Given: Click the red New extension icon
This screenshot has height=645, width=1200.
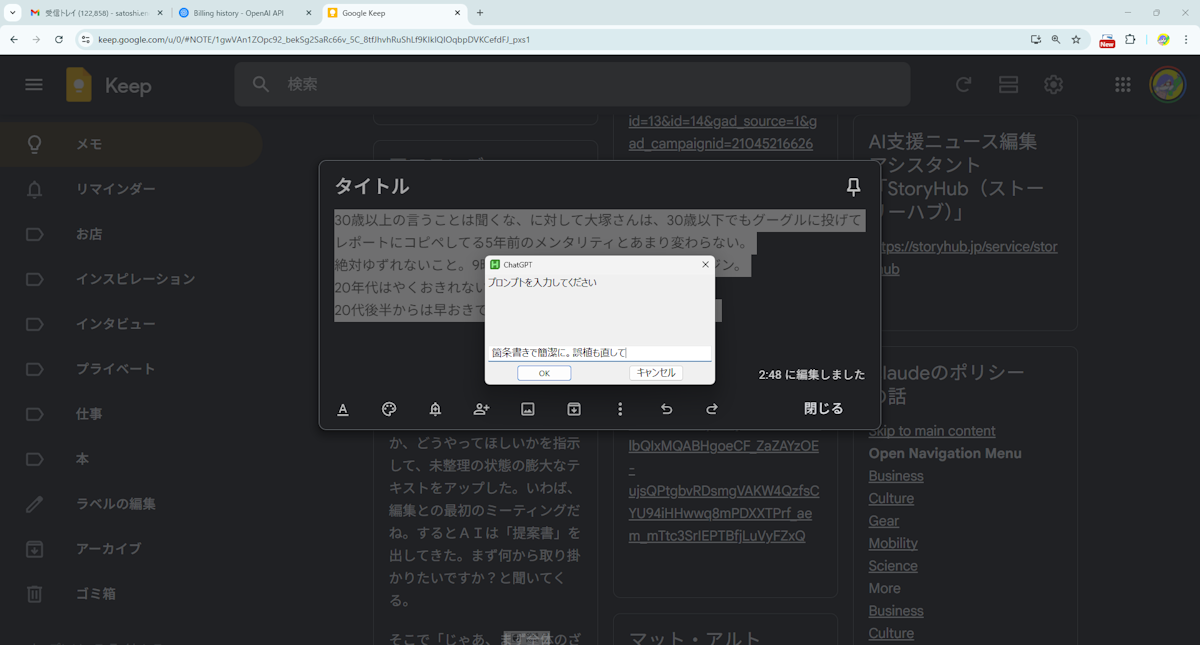Looking at the screenshot, I should [1107, 40].
